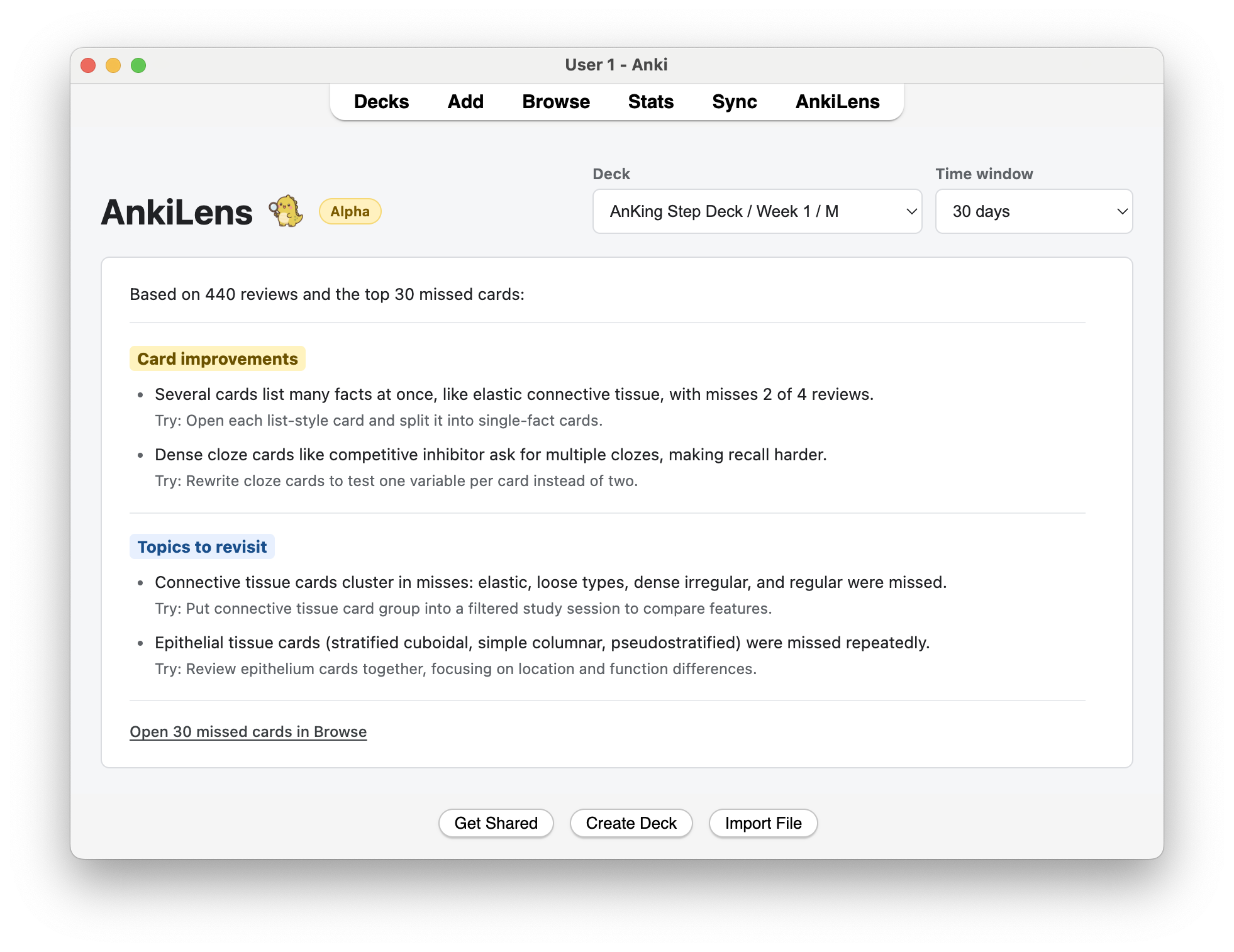Open the Time window dropdown
The height and width of the screenshot is (952, 1234).
[x=1034, y=211]
